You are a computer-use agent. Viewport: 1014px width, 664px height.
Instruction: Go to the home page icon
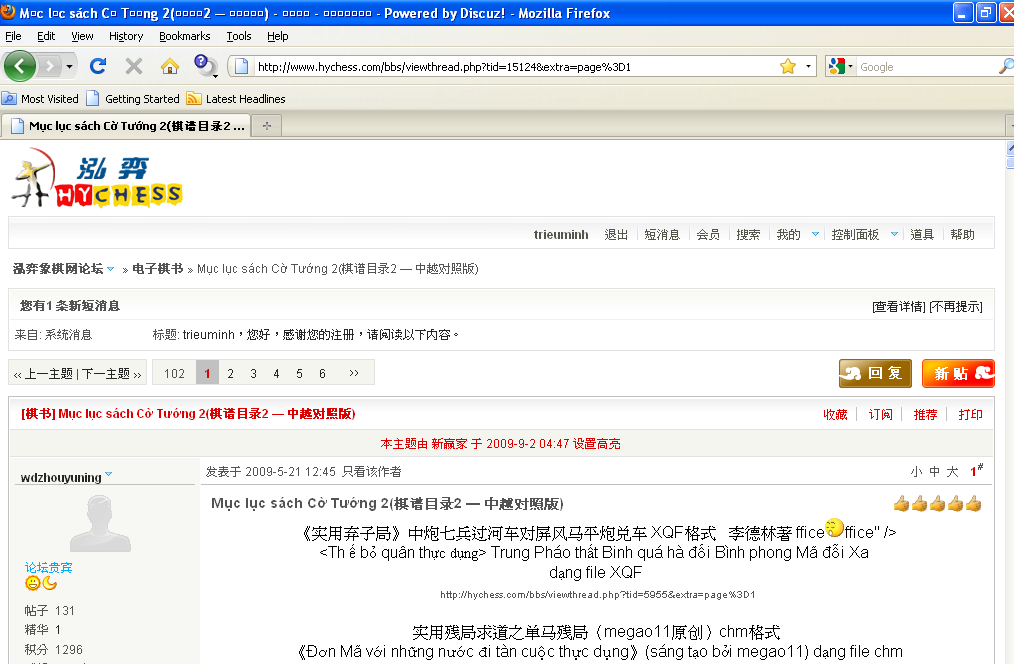click(169, 66)
